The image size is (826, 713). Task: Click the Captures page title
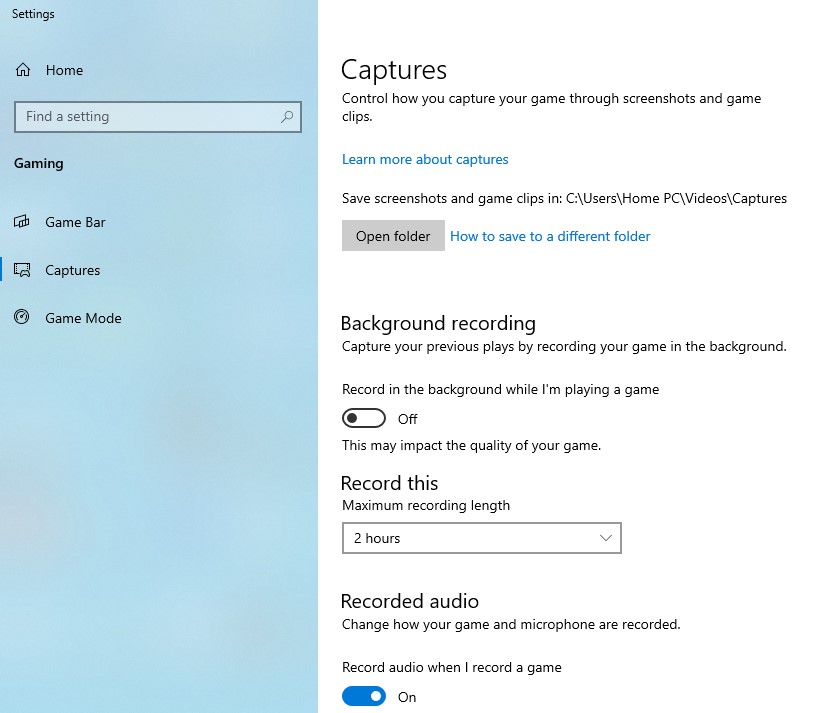click(x=394, y=70)
